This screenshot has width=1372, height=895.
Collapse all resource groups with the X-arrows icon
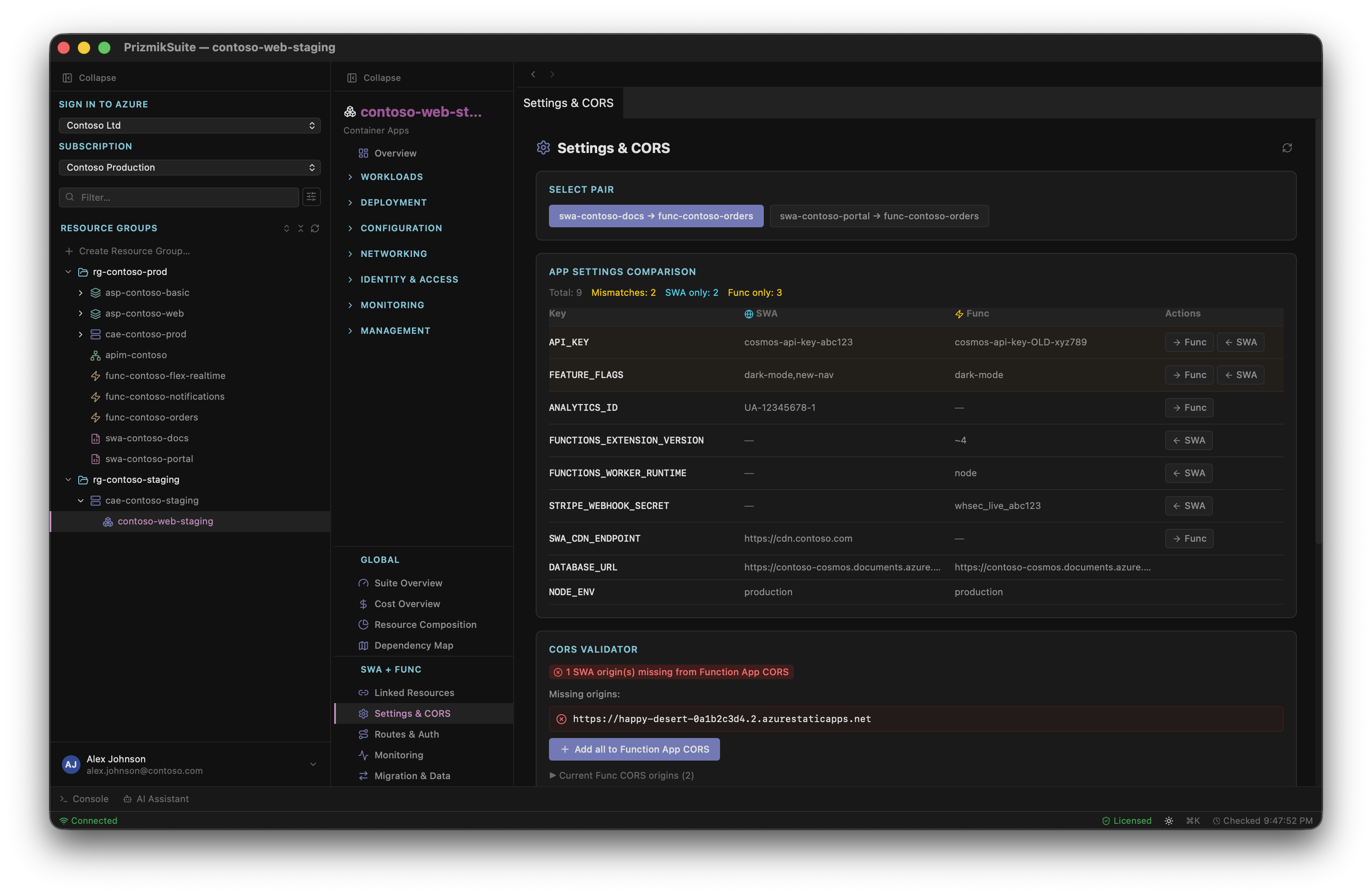tap(300, 228)
